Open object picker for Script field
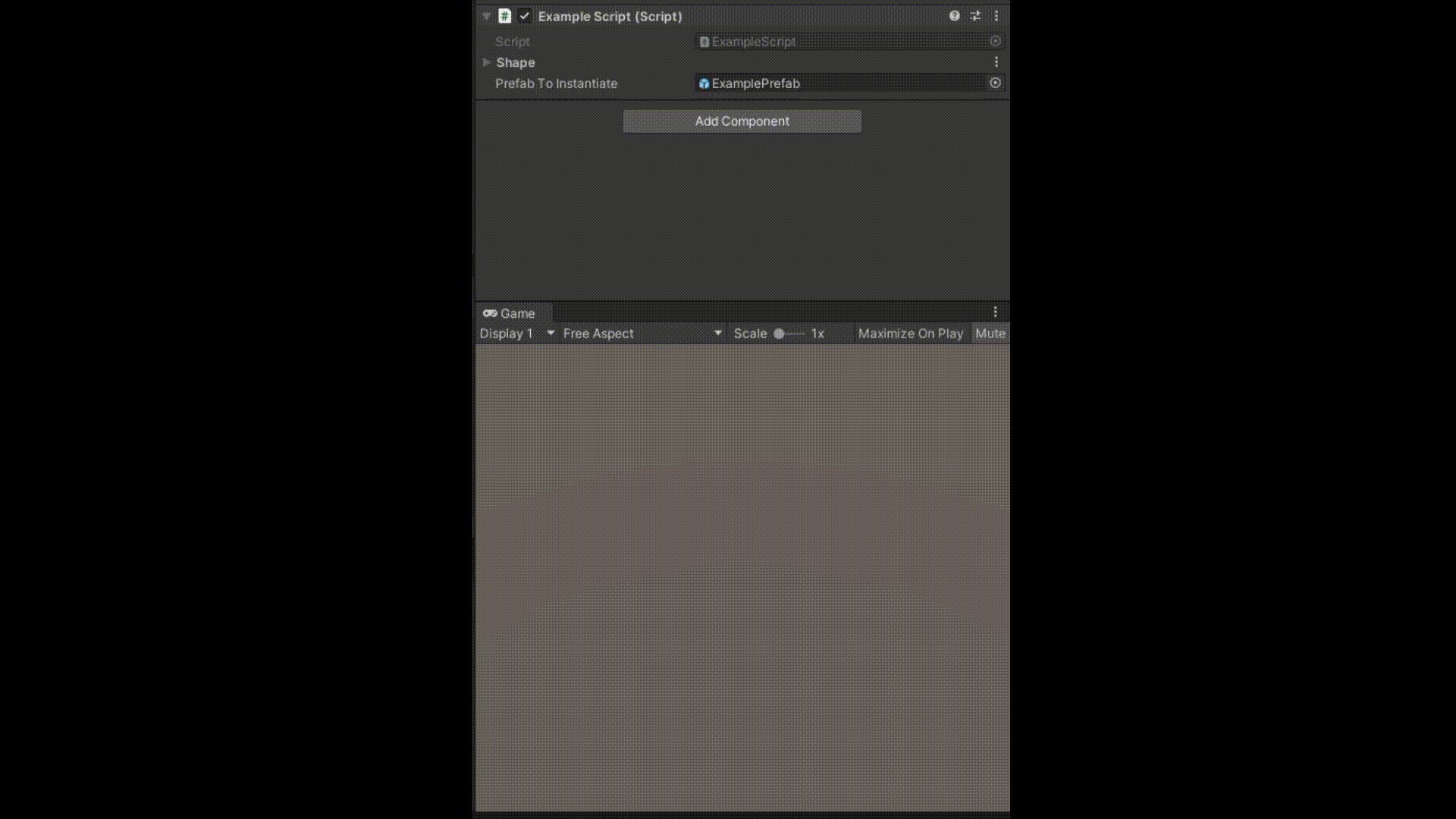This screenshot has width=1456, height=819. tap(995, 41)
